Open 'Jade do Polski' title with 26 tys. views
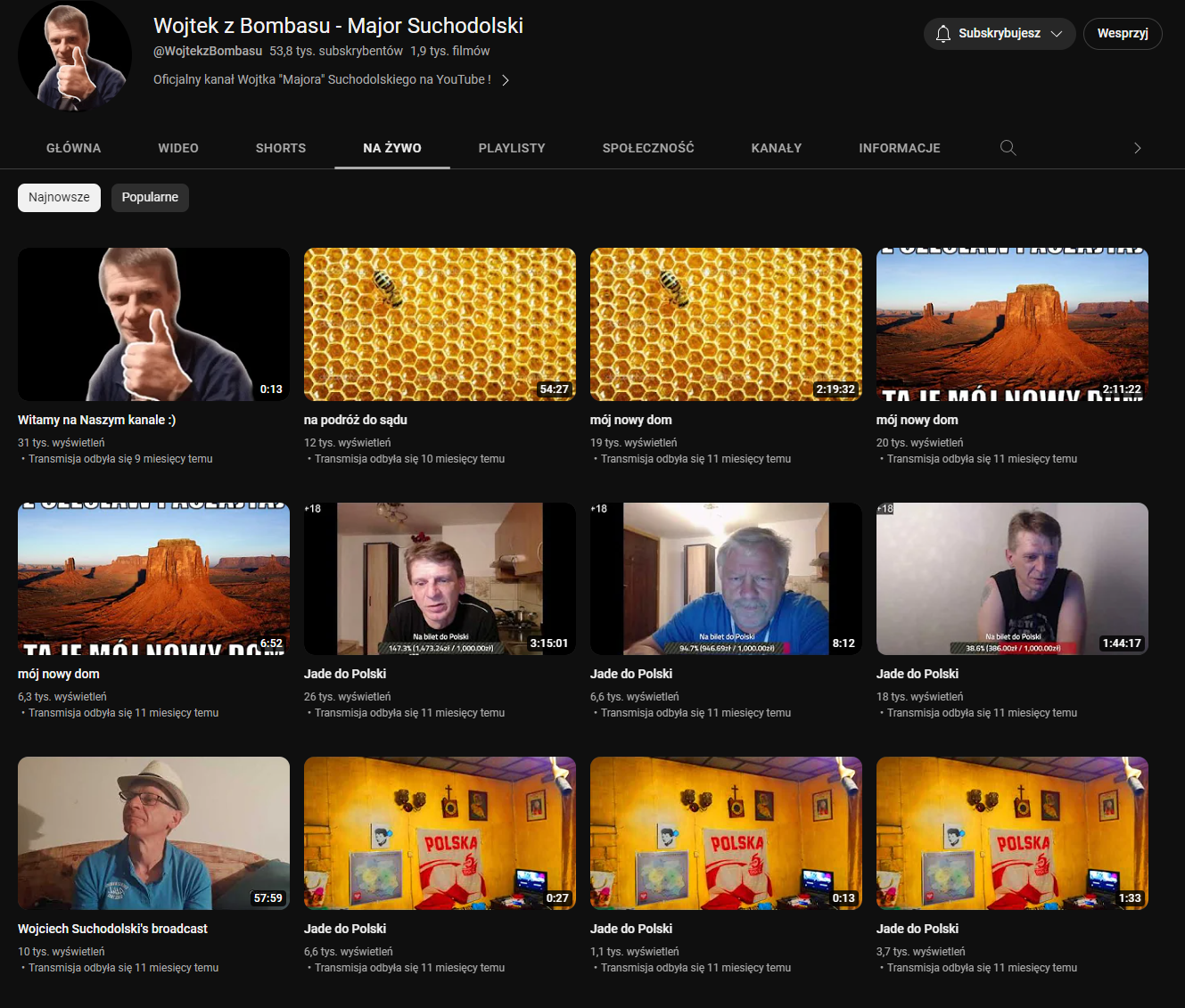The image size is (1185, 1008). click(345, 674)
